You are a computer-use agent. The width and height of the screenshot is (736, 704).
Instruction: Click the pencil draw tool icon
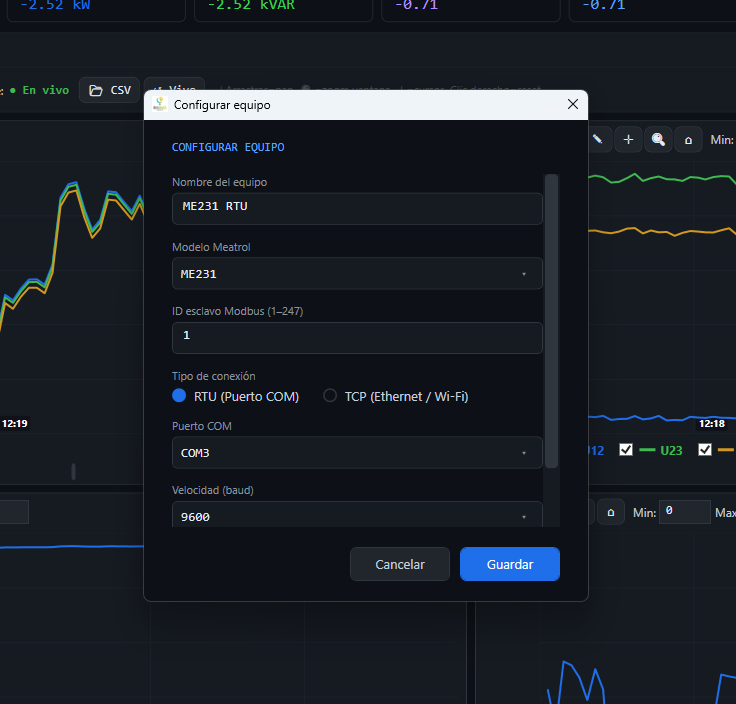coord(598,139)
